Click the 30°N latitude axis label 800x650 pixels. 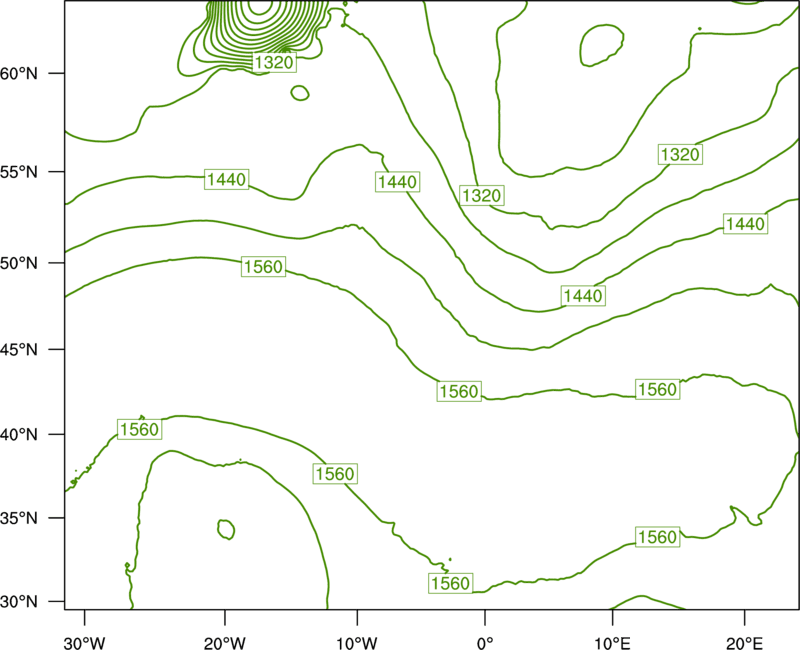[x=19, y=602]
